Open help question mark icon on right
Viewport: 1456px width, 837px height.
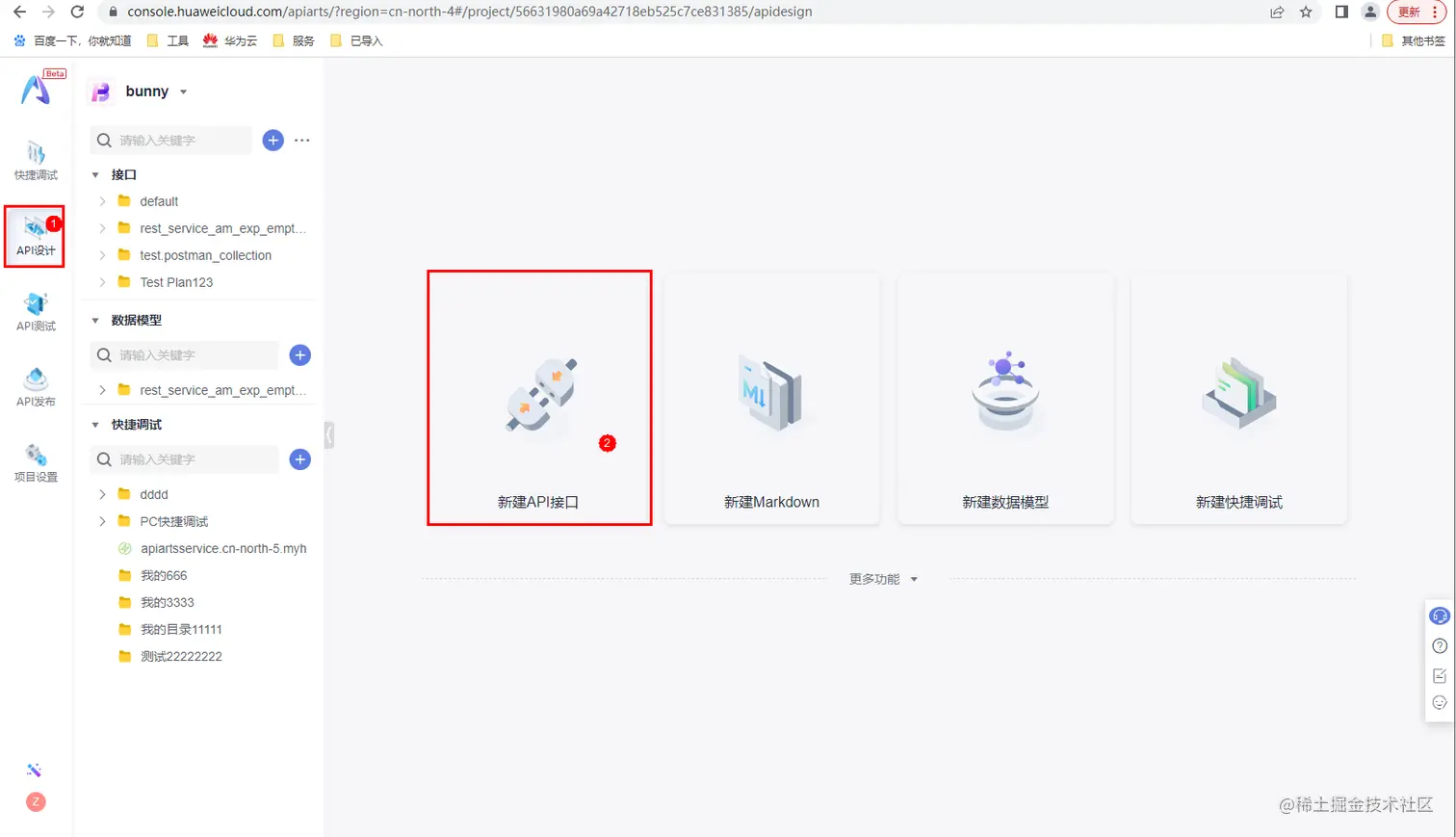pyautogui.click(x=1440, y=646)
